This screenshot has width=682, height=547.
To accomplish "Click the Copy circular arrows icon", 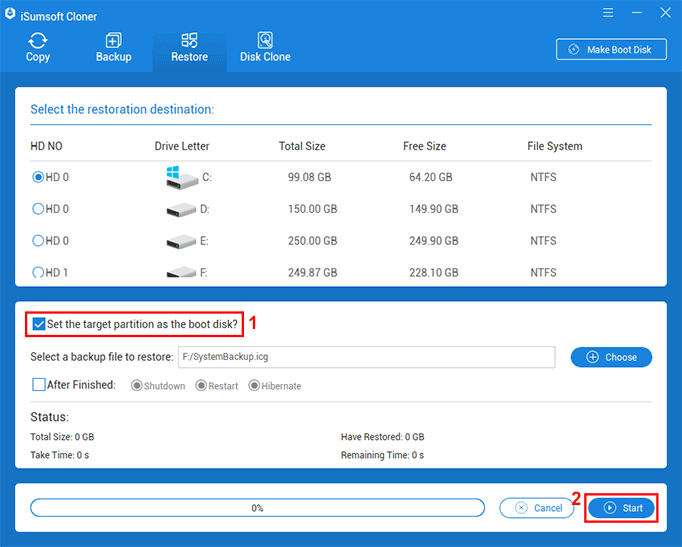I will [x=38, y=41].
